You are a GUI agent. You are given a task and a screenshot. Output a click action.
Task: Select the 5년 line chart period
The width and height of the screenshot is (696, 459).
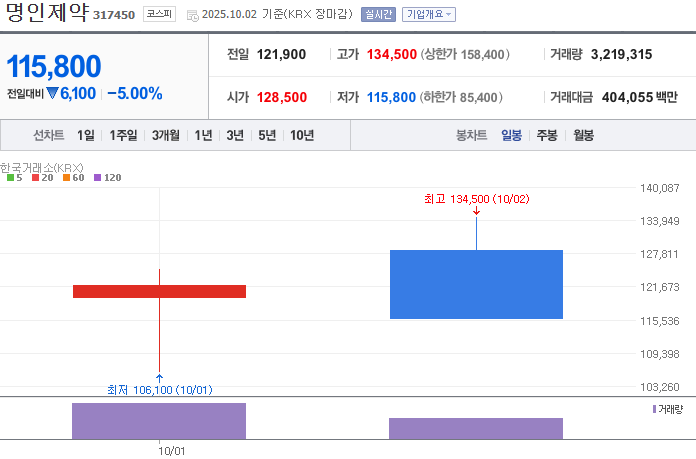click(267, 135)
